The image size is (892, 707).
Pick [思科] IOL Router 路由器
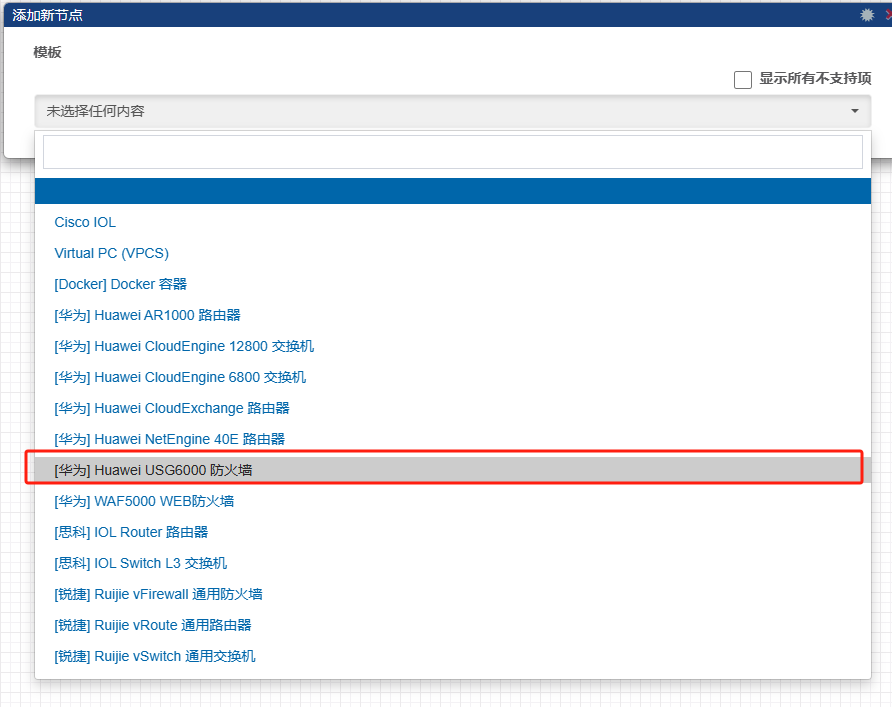click(453, 532)
